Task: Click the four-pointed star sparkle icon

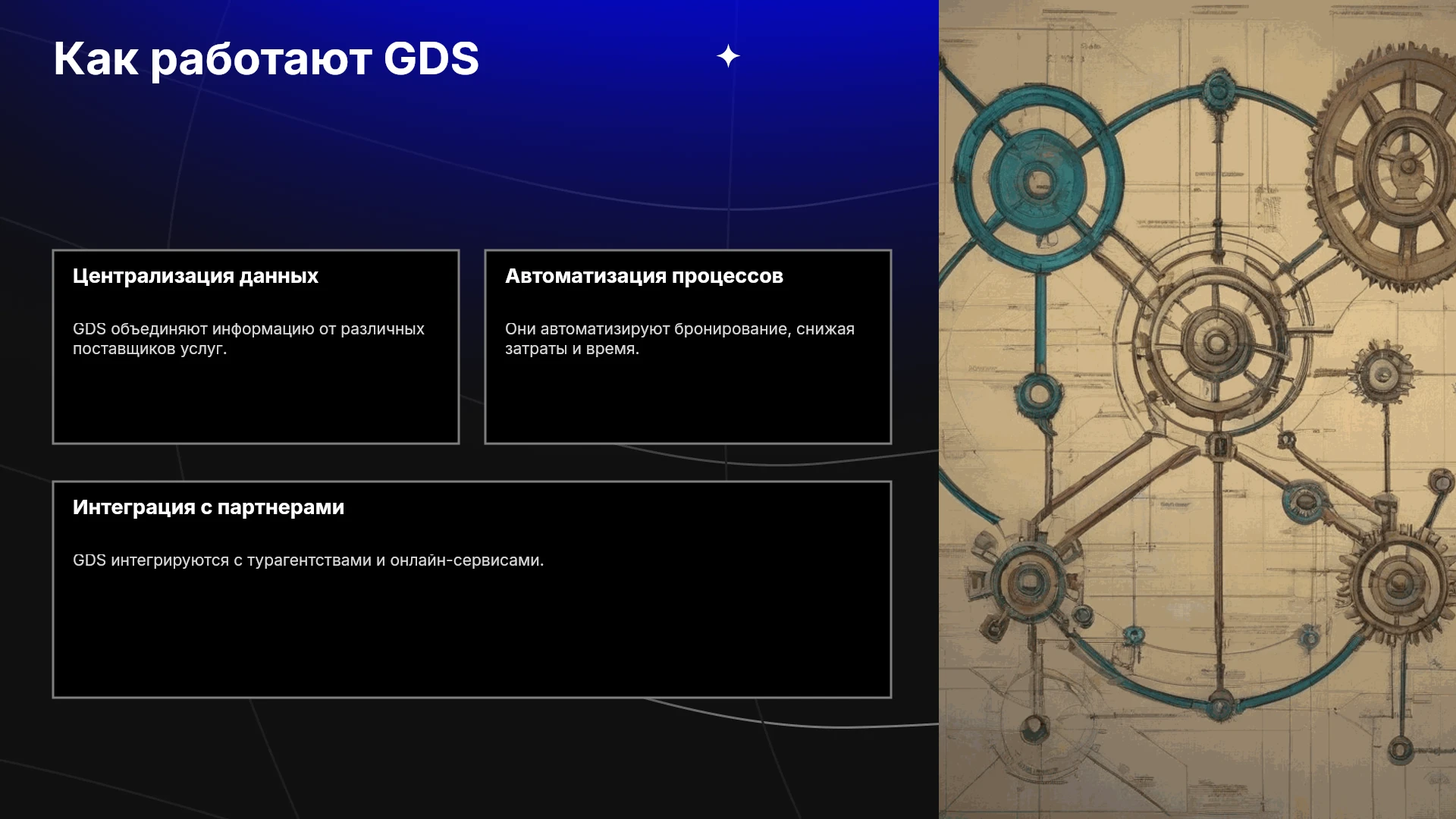Action: tap(728, 56)
